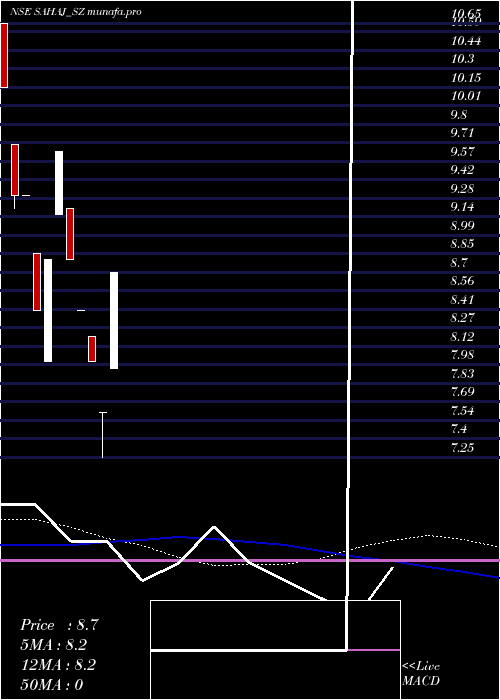This screenshot has width=500, height=700.
Task: Select the 7.54 price axis label
Action: [x=462, y=410]
